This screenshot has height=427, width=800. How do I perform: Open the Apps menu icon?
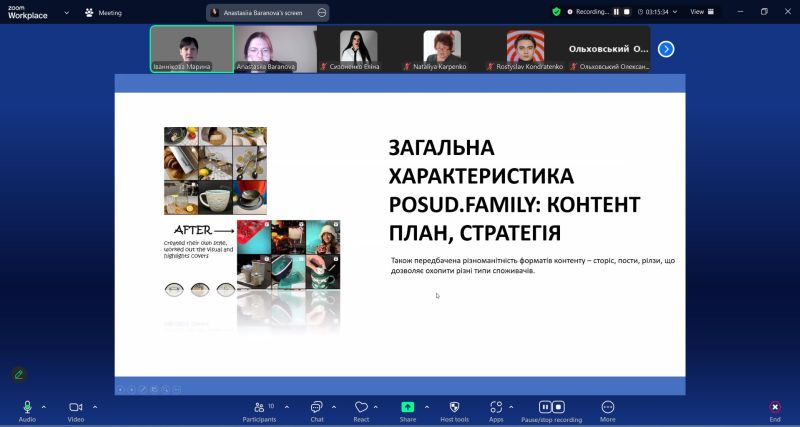[496, 408]
